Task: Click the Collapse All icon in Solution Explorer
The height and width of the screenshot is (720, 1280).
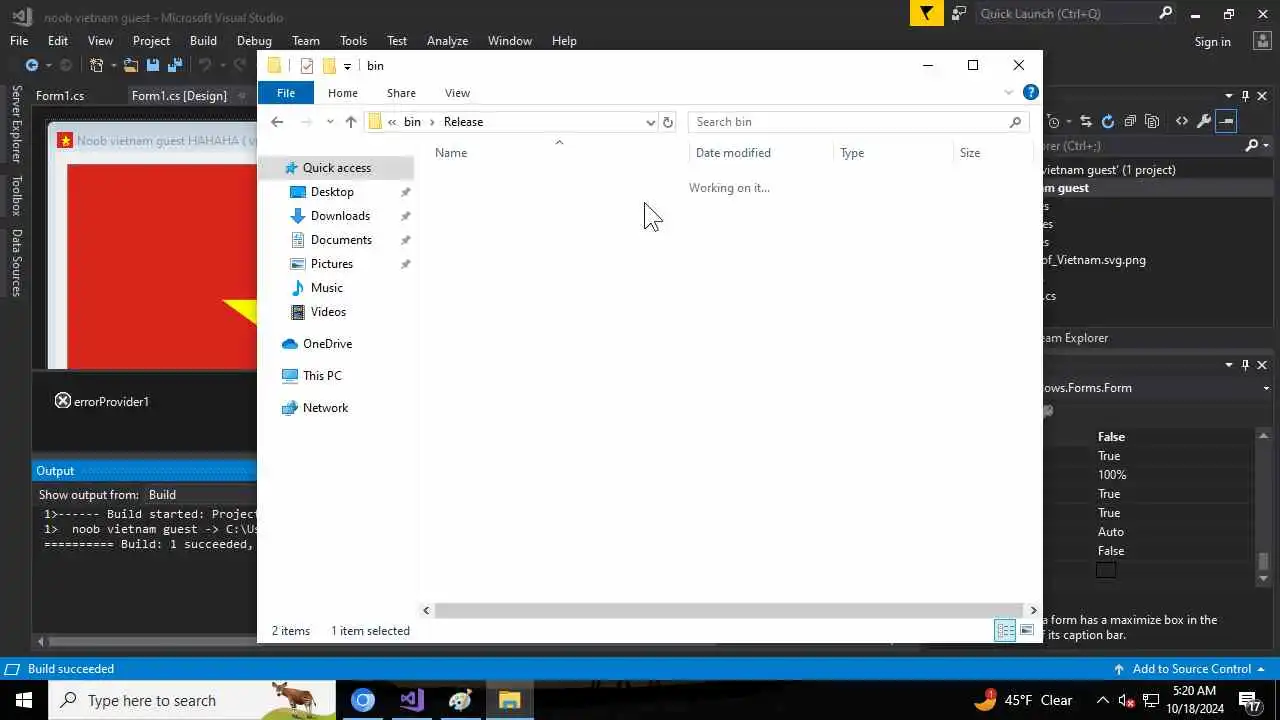Action: 1130,121
